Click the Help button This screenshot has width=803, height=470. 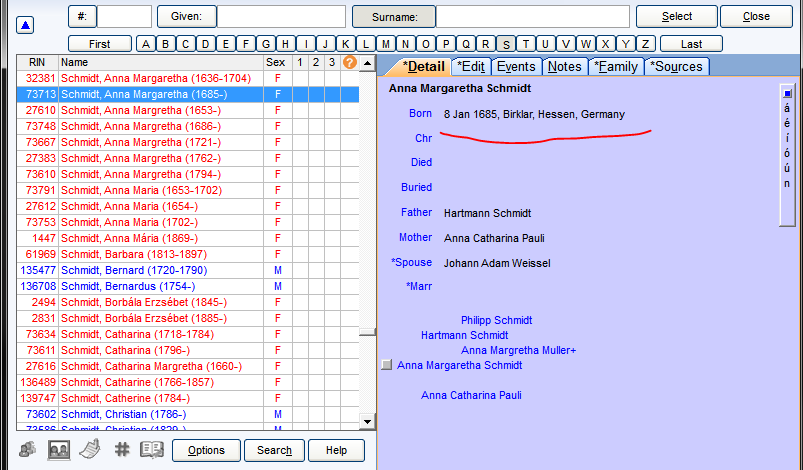tap(336, 450)
